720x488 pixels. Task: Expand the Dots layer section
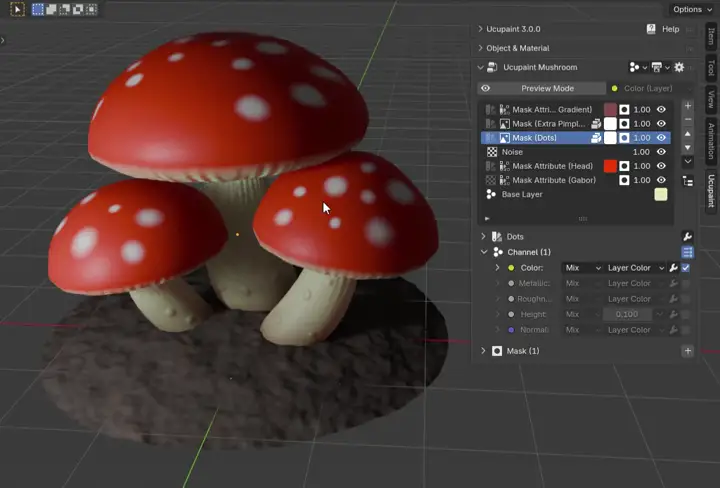click(483, 236)
